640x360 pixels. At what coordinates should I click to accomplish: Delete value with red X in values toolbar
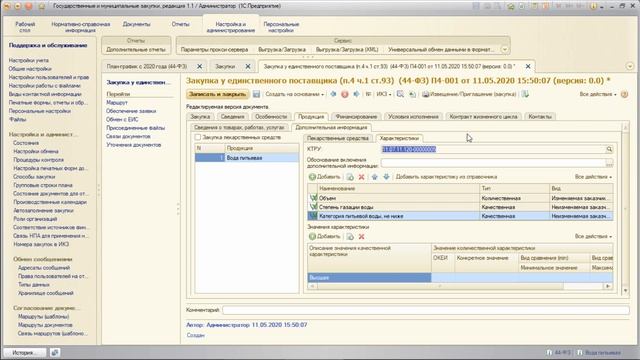[x=361, y=236]
